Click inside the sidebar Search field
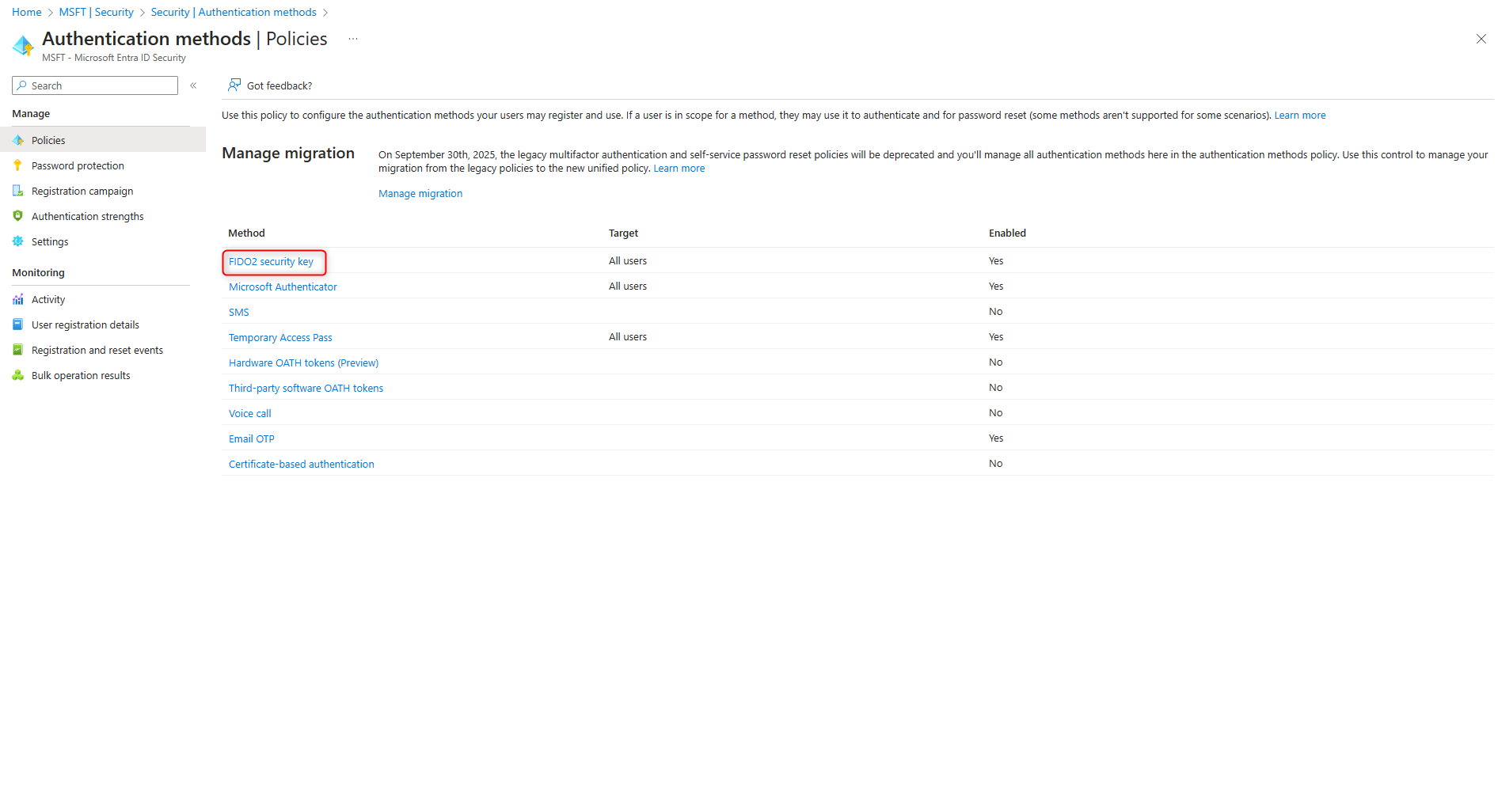The height and width of the screenshot is (812, 1498). tap(95, 85)
